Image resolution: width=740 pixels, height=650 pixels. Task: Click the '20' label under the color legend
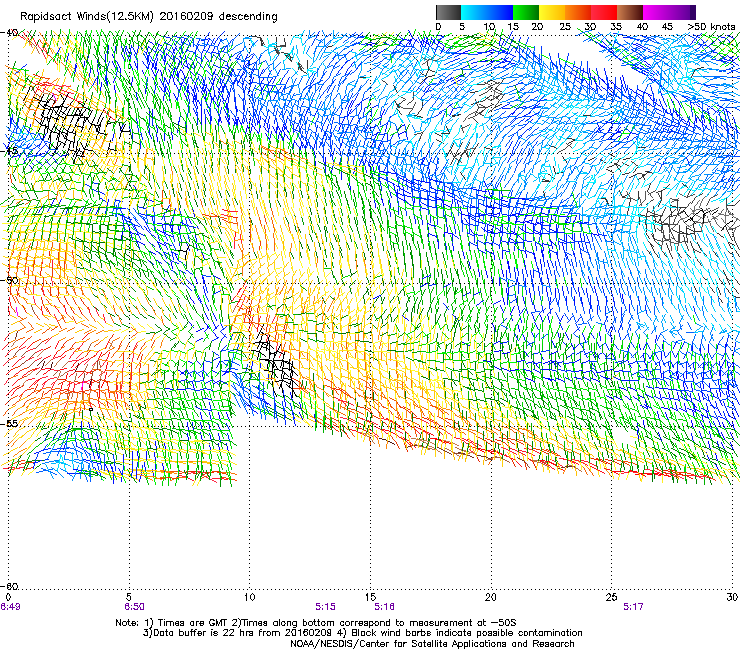coord(537,27)
